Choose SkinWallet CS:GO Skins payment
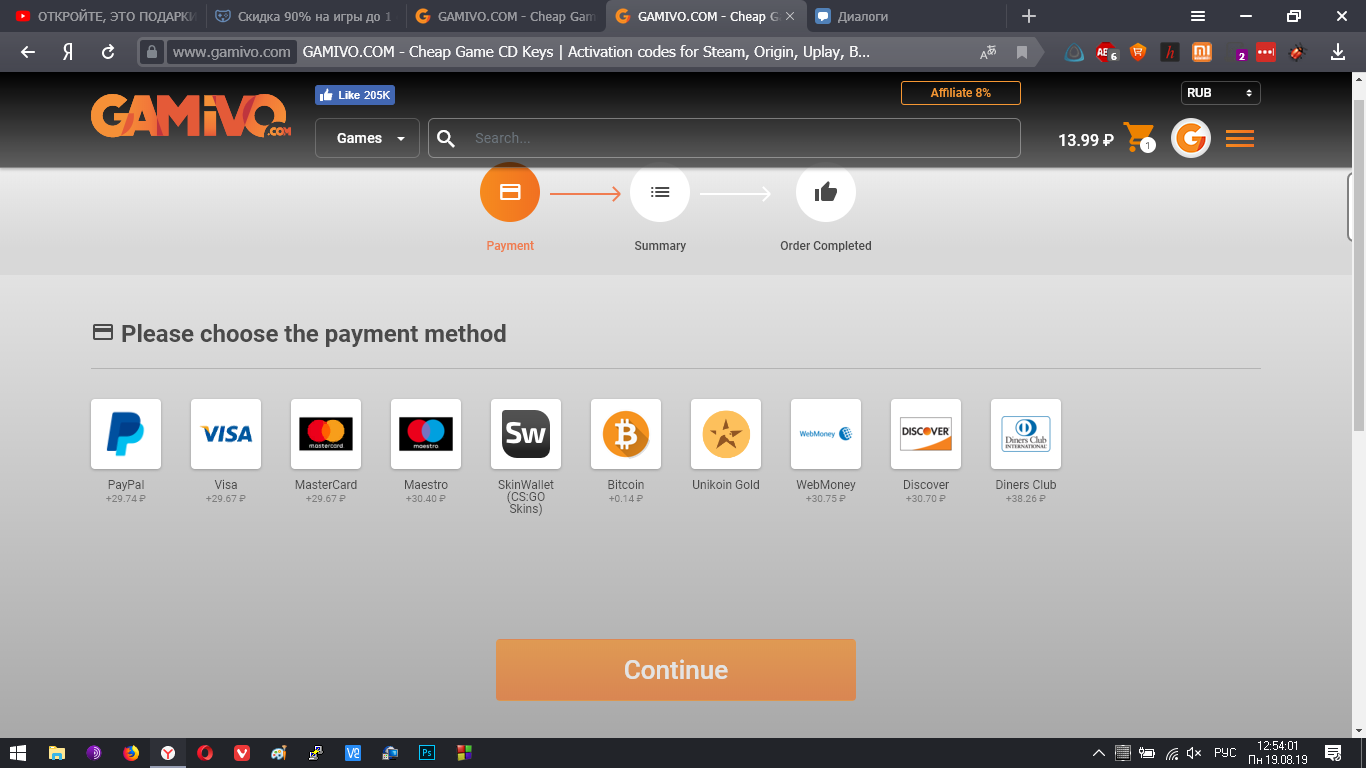 (526, 434)
